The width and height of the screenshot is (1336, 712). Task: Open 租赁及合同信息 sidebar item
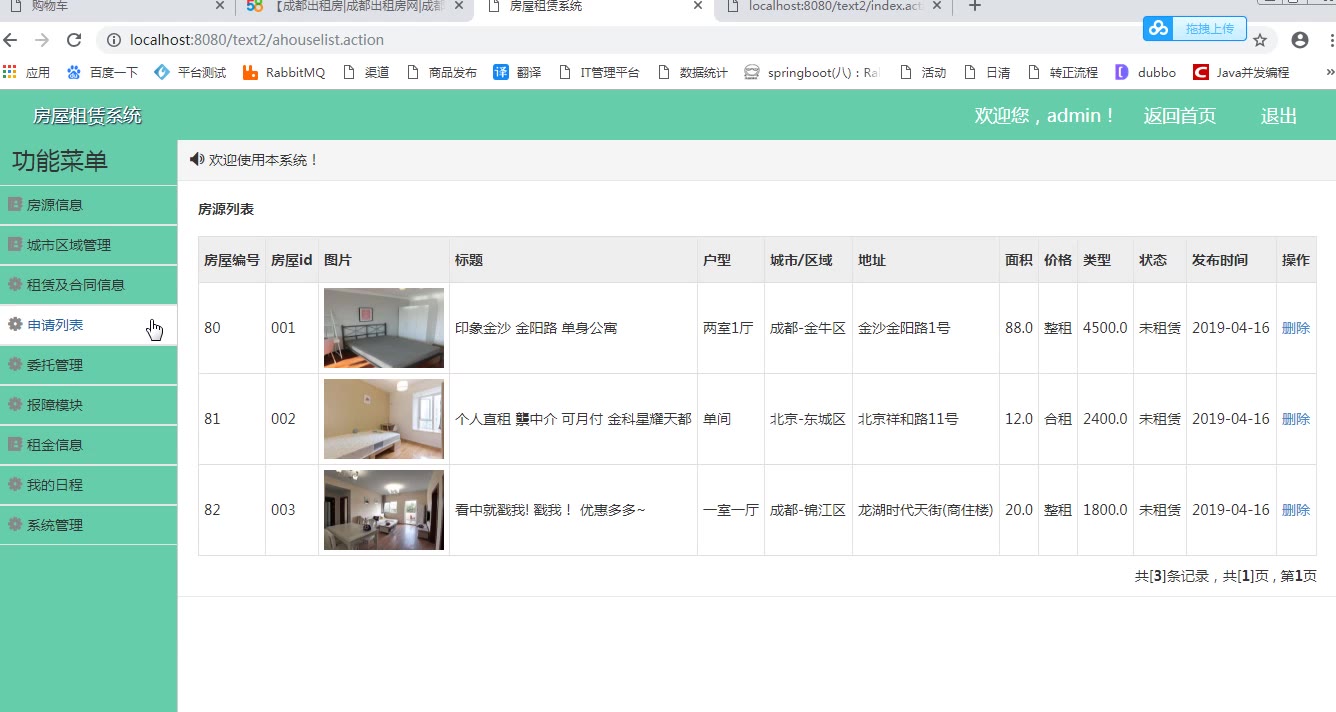click(x=75, y=285)
